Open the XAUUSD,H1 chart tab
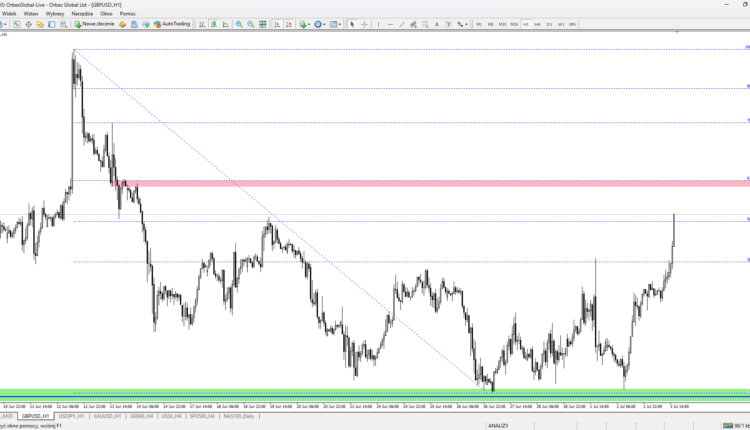The width and height of the screenshot is (750, 430). (107, 416)
